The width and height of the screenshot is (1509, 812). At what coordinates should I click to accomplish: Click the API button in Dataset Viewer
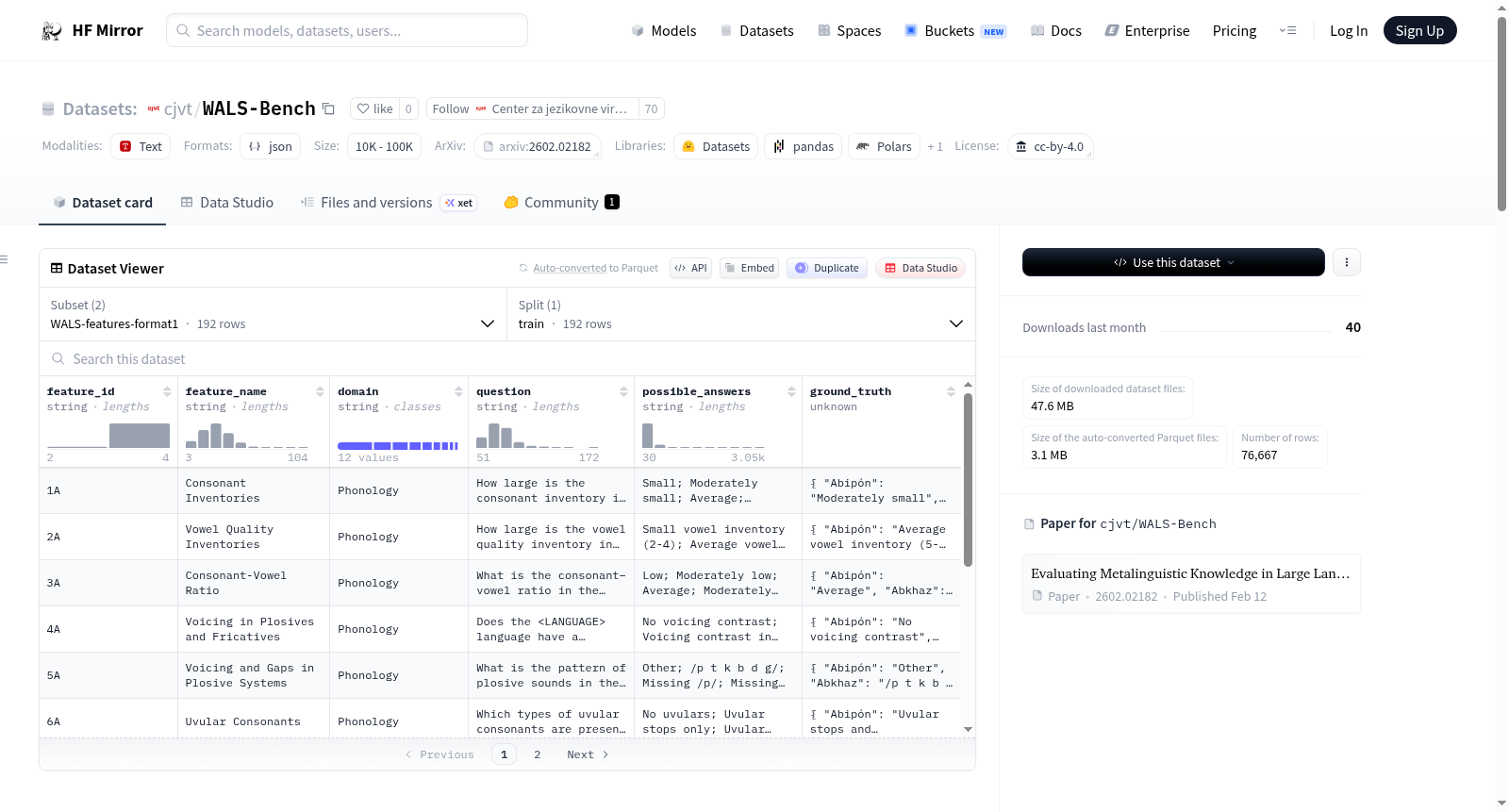point(690,268)
